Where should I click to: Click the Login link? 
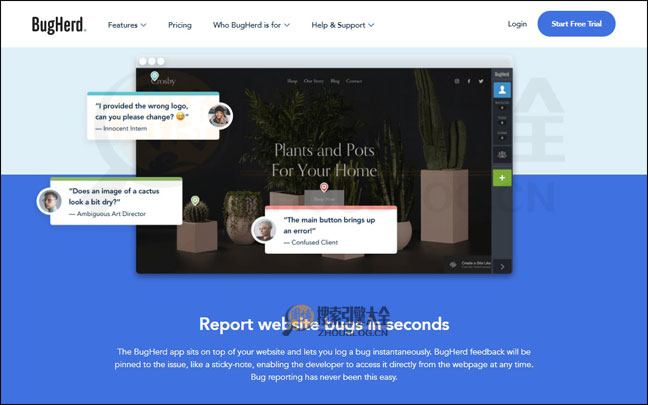click(x=517, y=24)
